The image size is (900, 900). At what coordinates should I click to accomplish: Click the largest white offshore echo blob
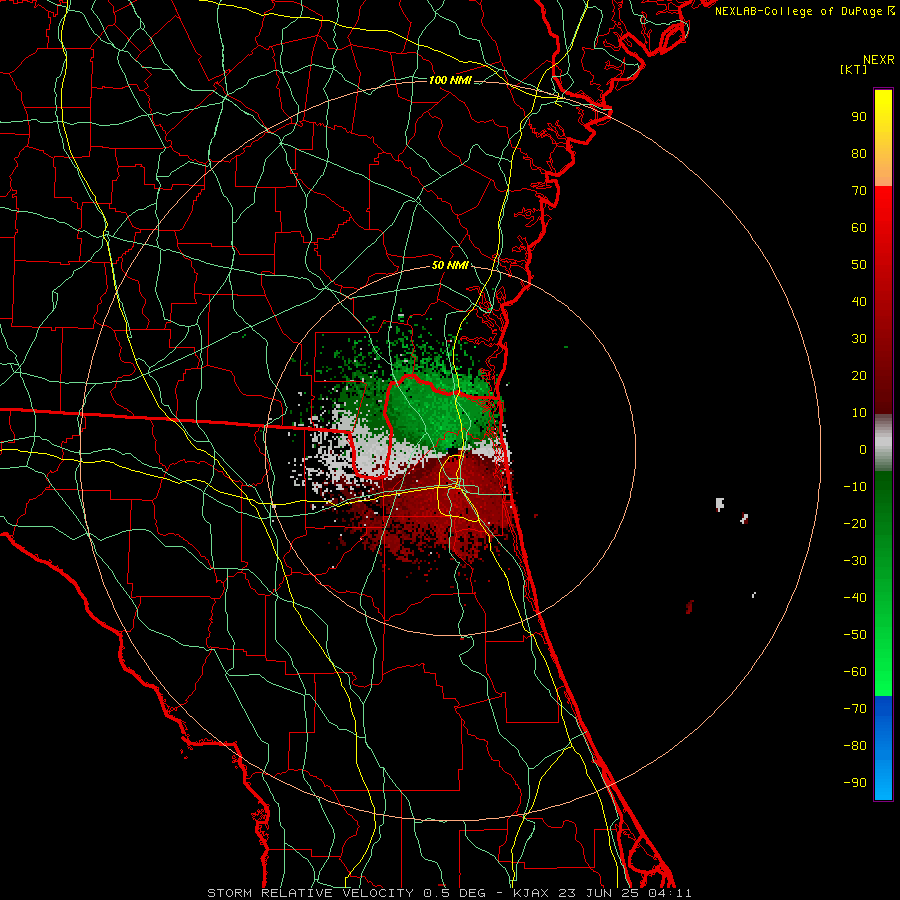coord(720,504)
